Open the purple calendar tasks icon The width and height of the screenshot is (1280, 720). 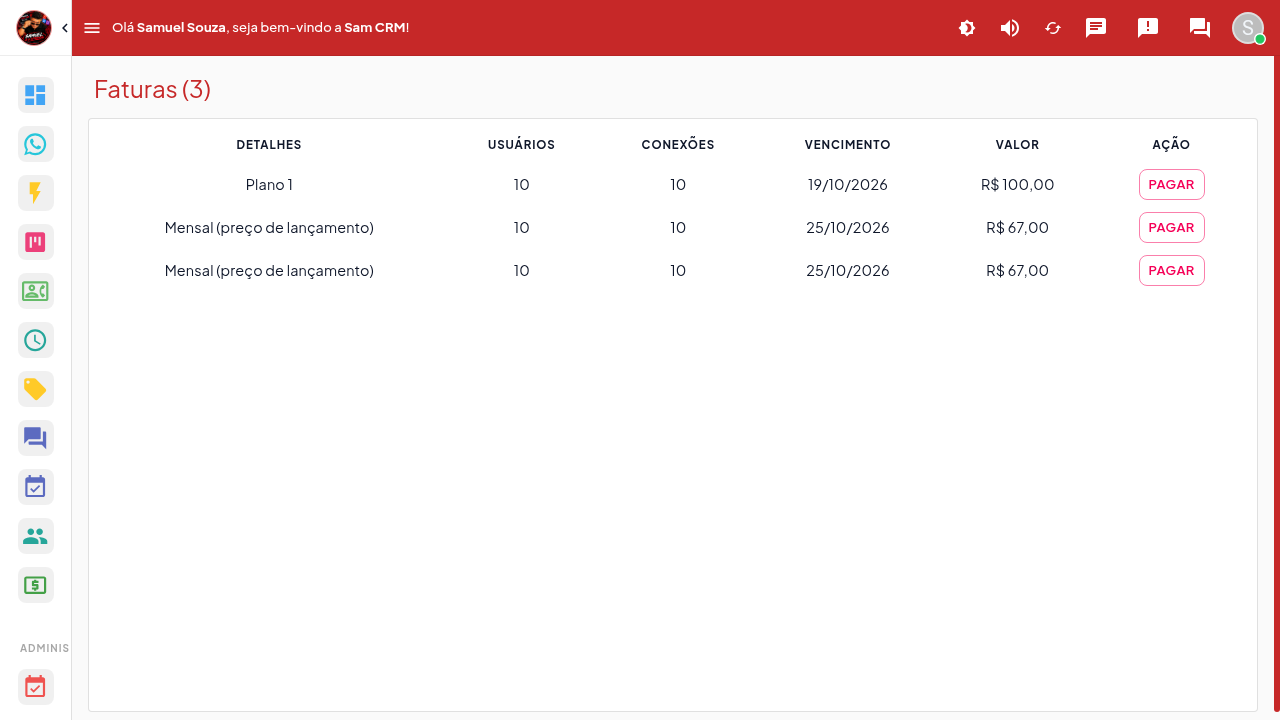(x=35, y=487)
